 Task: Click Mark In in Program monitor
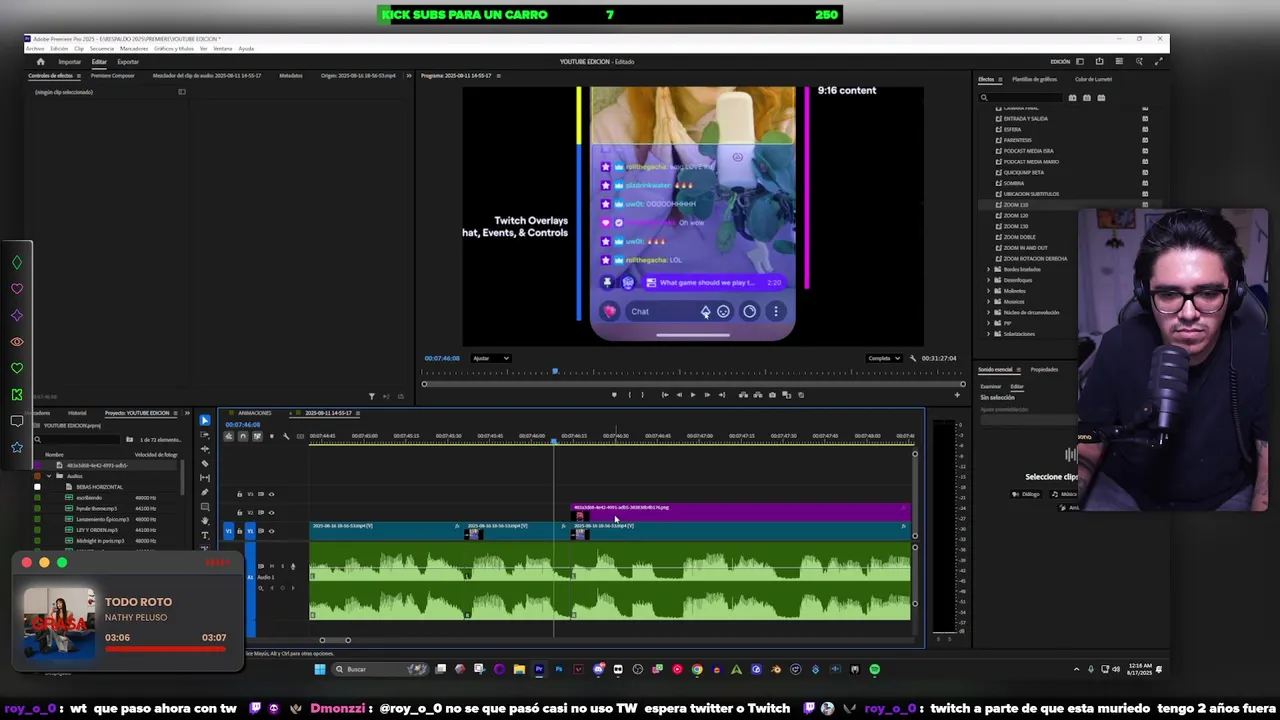629,395
